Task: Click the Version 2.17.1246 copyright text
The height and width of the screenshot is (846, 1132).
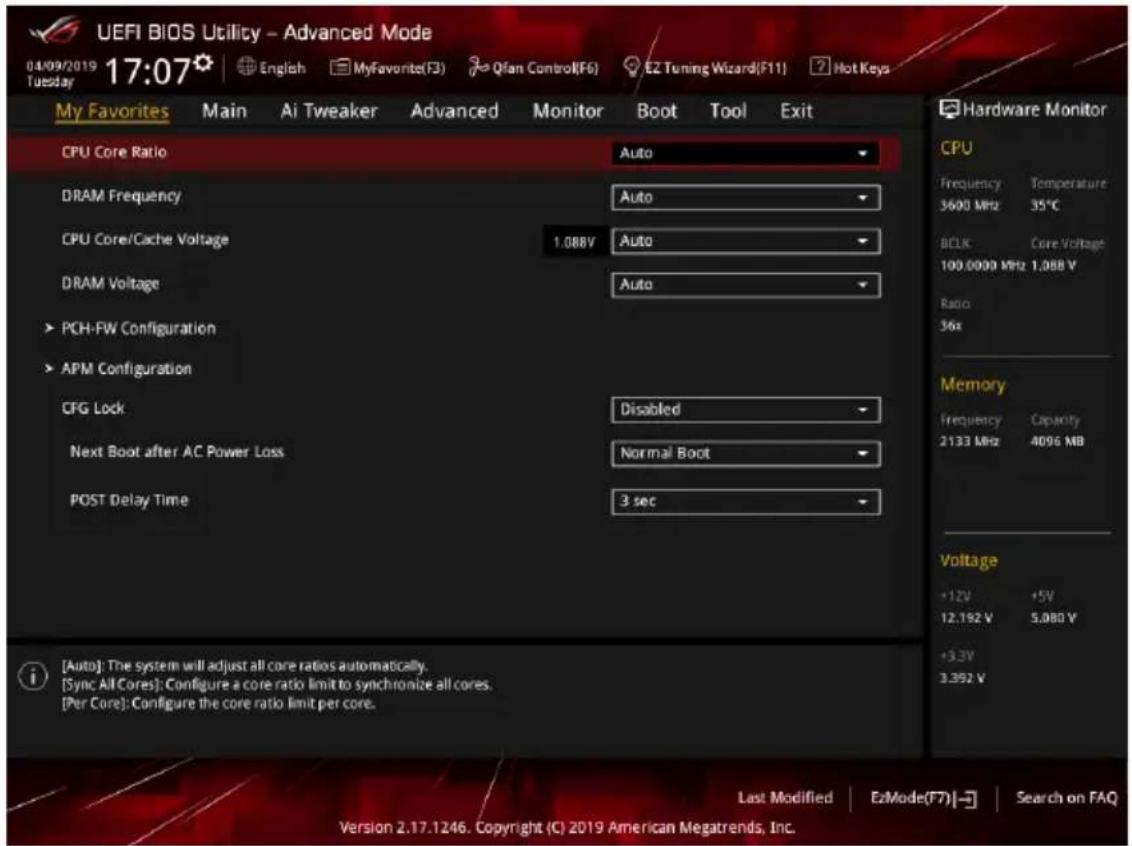Action: [x=567, y=827]
